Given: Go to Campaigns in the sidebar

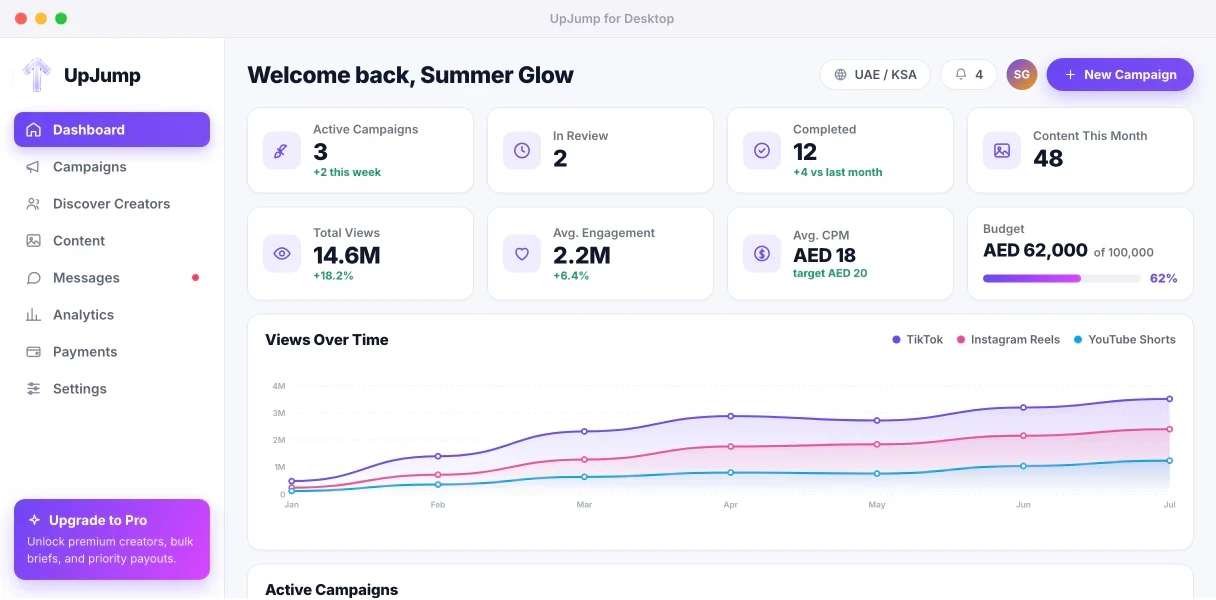Looking at the screenshot, I should [x=112, y=167].
